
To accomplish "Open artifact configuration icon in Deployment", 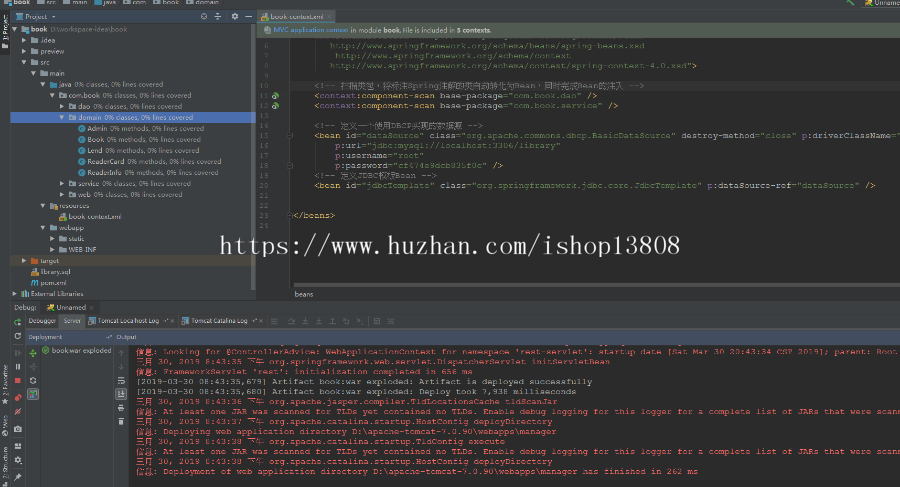I will pyautogui.click(x=33, y=394).
